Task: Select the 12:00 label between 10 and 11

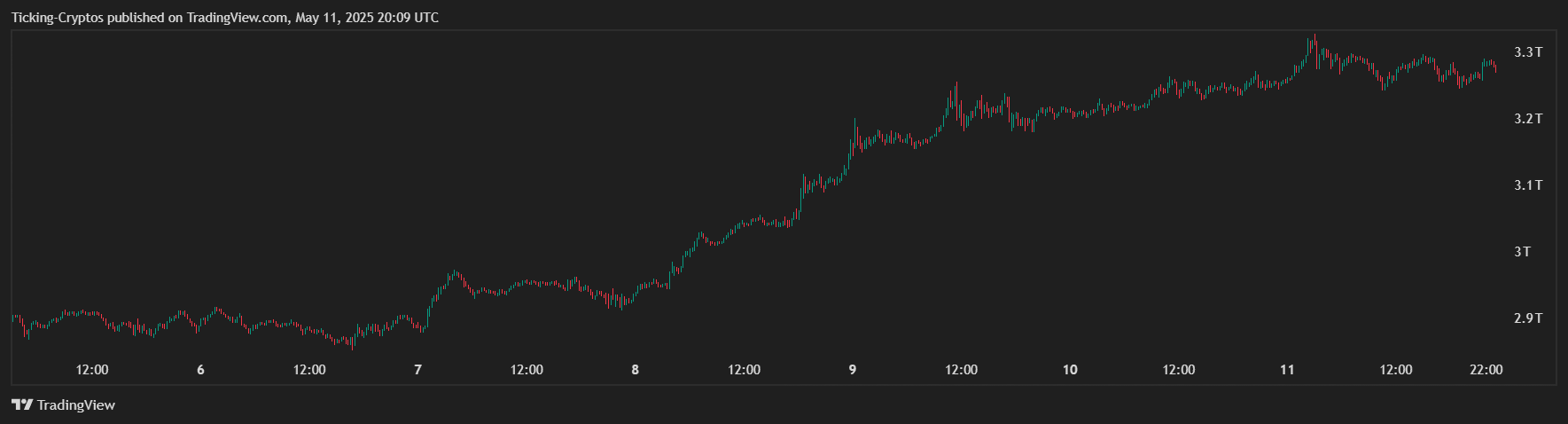Action: pyautogui.click(x=1179, y=370)
